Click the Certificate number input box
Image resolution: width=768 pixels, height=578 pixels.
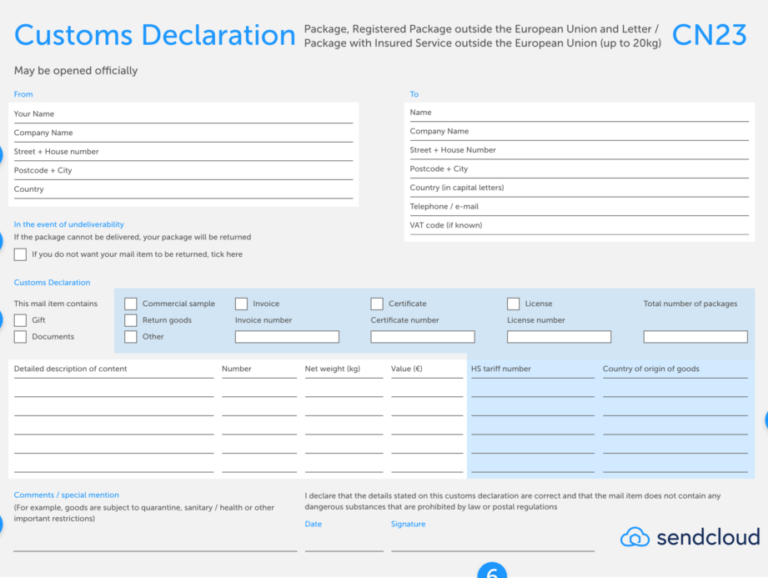coord(422,337)
